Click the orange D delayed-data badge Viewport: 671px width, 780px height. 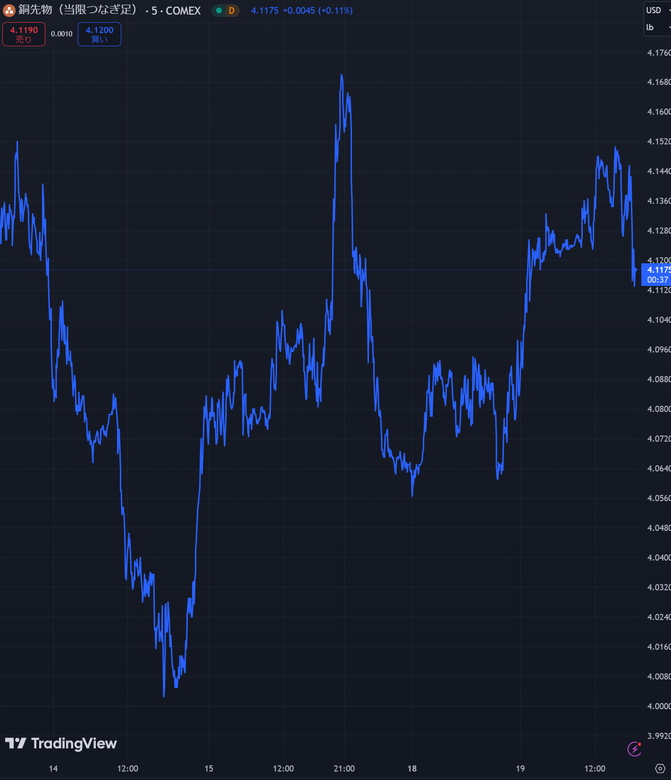232,11
